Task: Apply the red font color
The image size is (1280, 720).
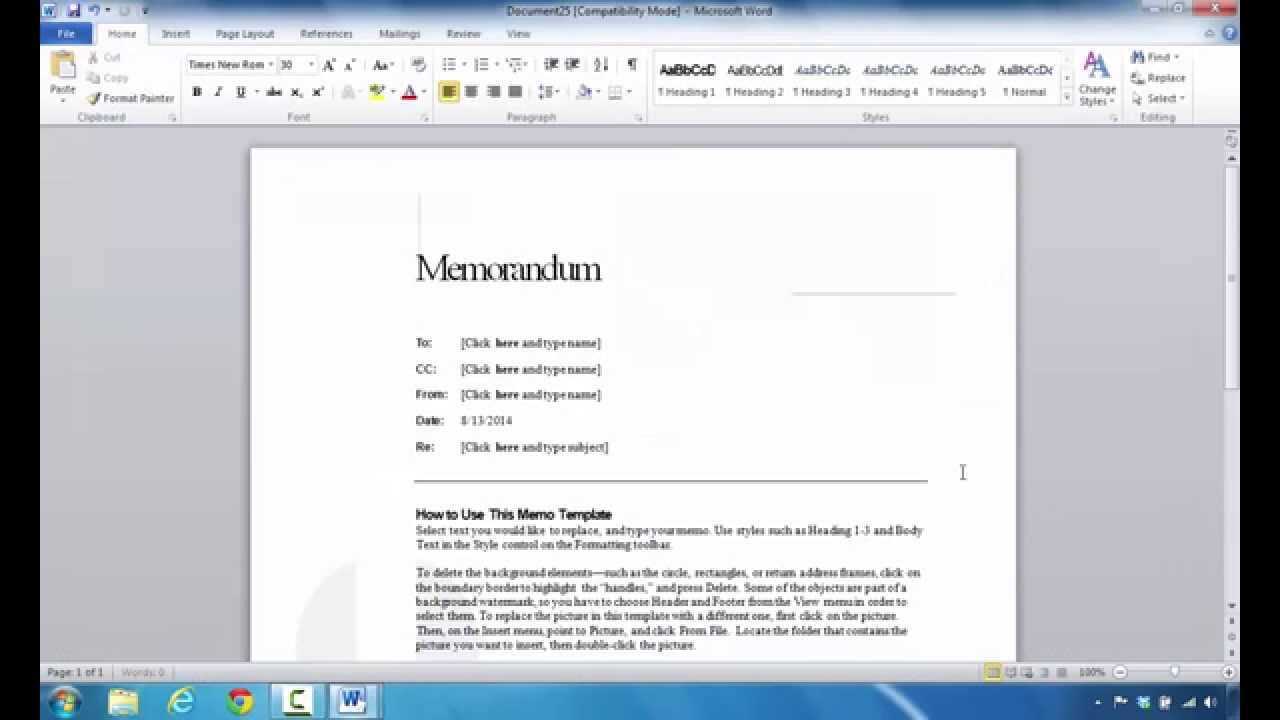Action: (x=408, y=92)
